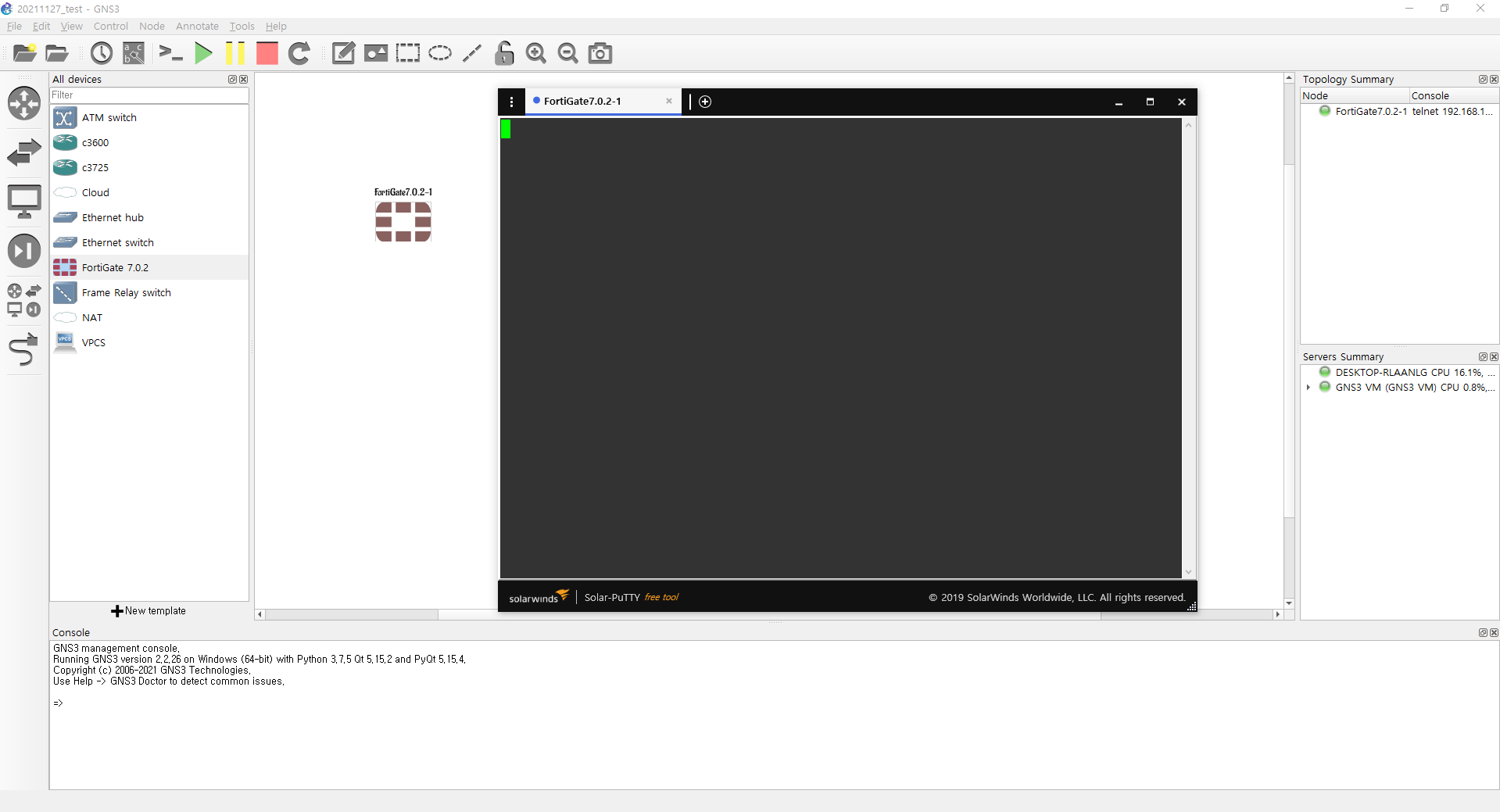Select the Insert a picture icon
Image resolution: width=1500 pixels, height=812 pixels.
click(x=376, y=53)
